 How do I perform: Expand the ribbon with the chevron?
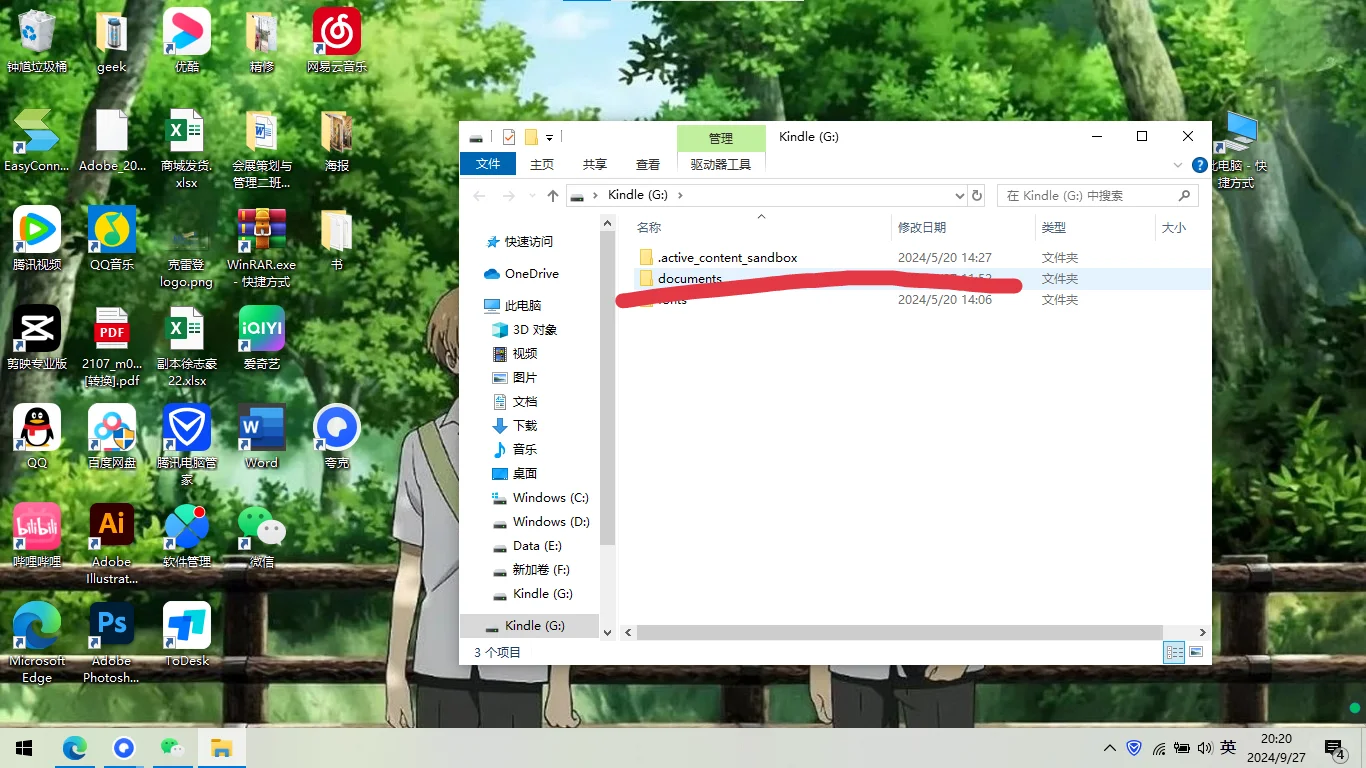pyautogui.click(x=1177, y=165)
